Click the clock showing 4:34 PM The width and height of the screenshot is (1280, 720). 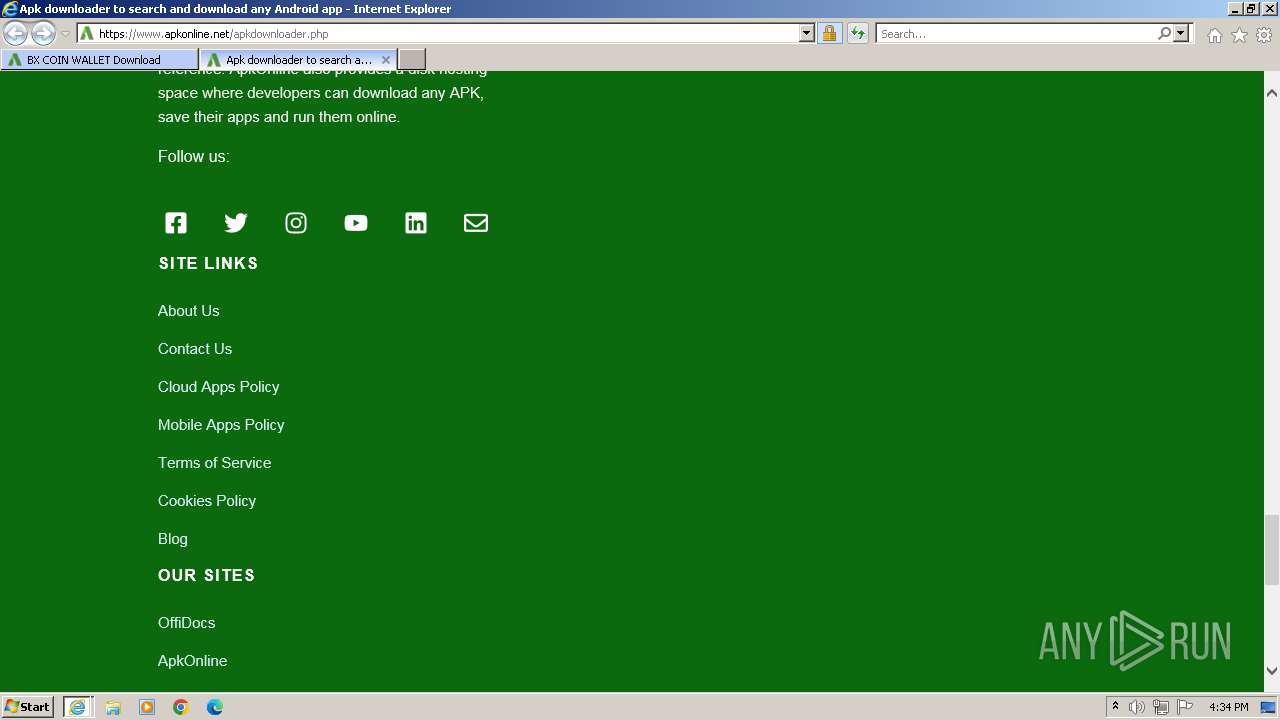click(x=1228, y=707)
